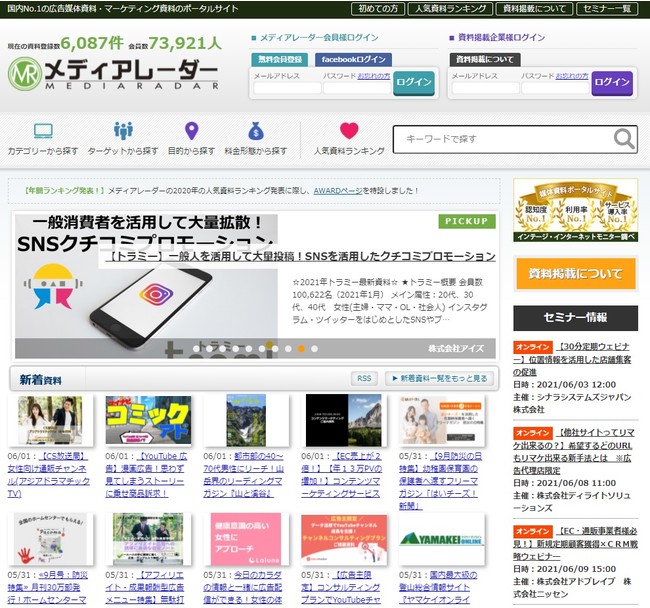Click the teal member ログイン button

(414, 82)
